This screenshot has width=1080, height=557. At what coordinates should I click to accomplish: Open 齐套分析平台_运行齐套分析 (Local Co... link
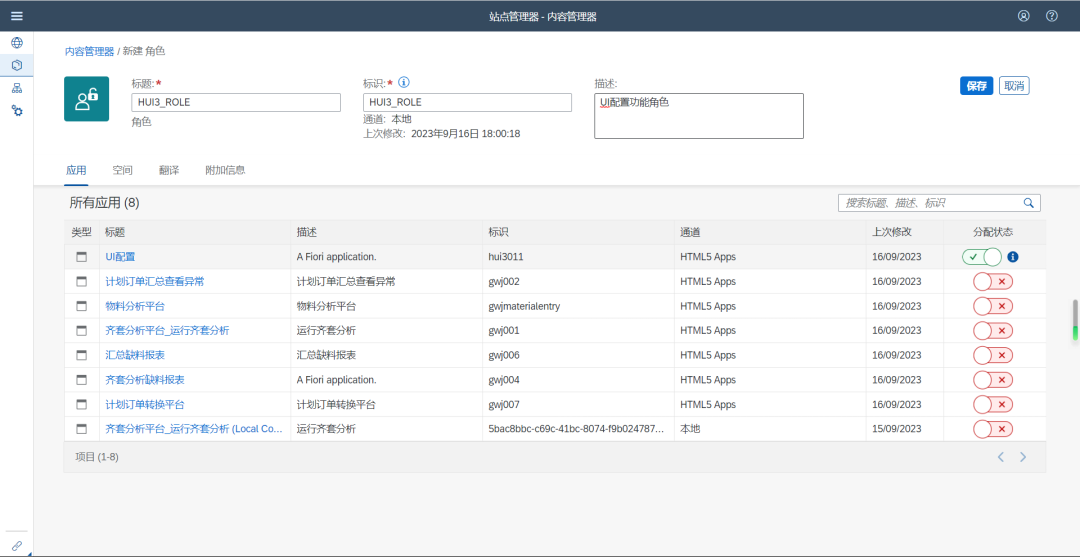[194, 429]
